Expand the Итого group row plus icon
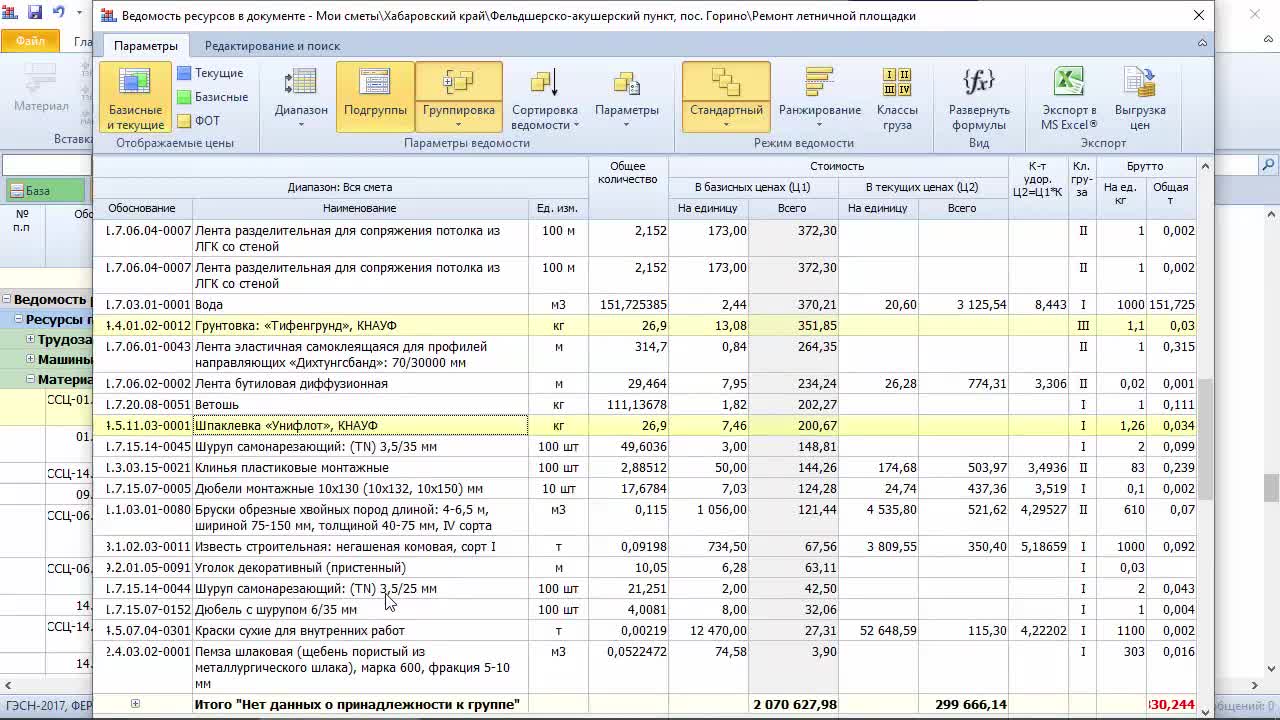The height and width of the screenshot is (720, 1280). click(x=135, y=704)
